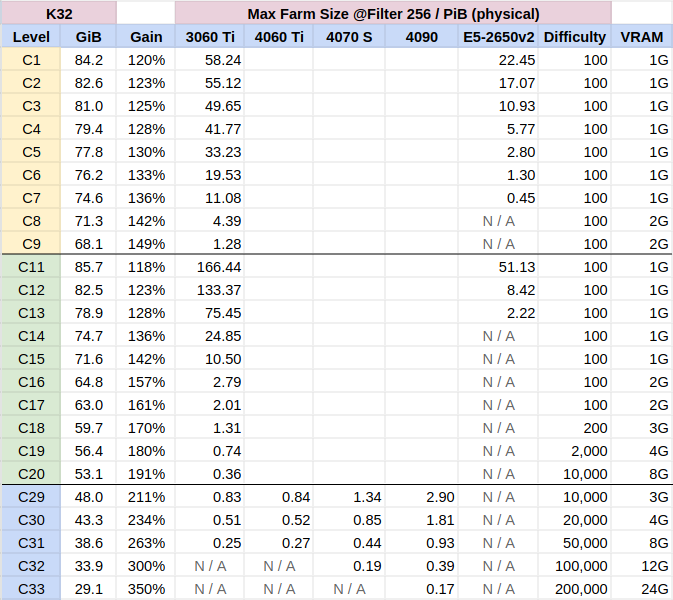Select the 300% gain cell
673x600 pixels.
(x=146, y=566)
